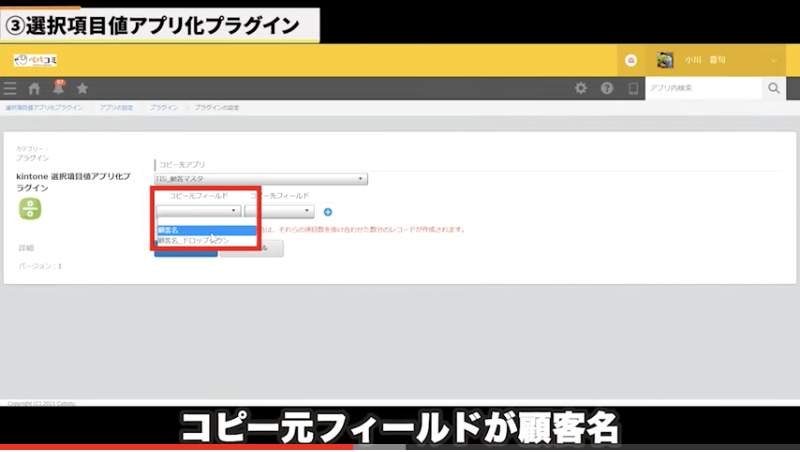This screenshot has width=800, height=452.
Task: Click the green plugin icon
Action: coord(31,209)
